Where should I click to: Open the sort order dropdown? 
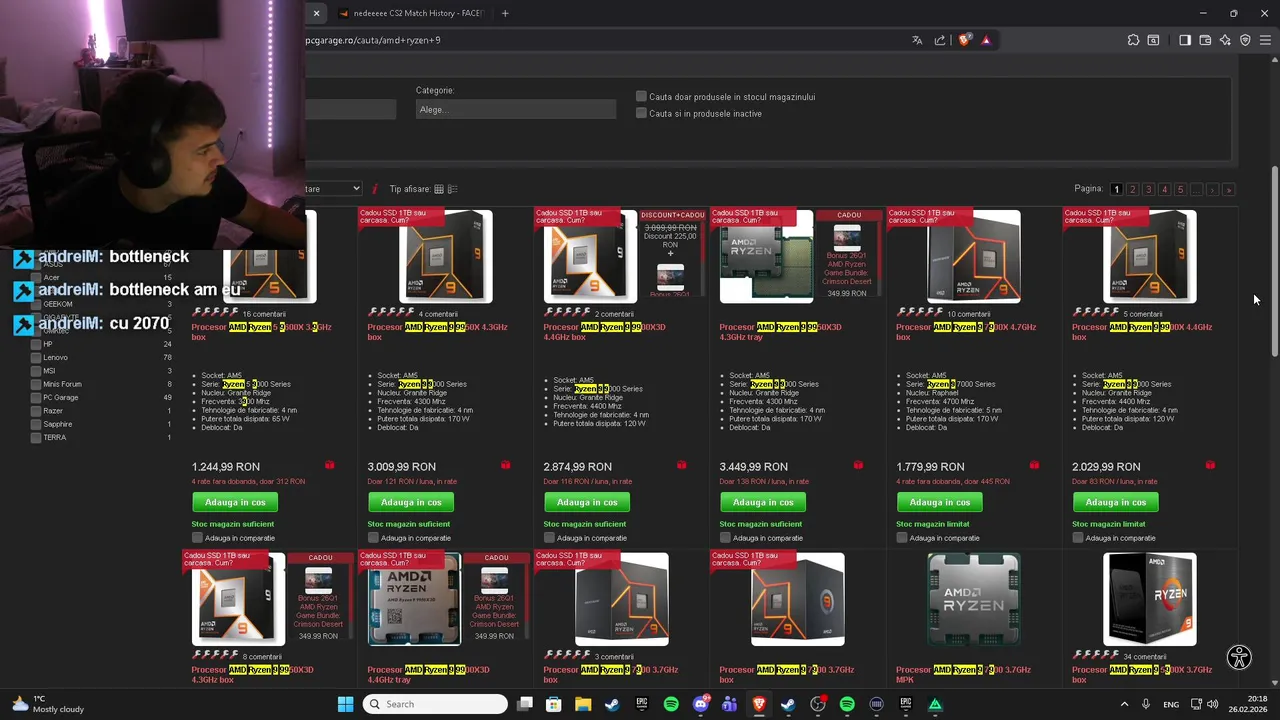[334, 188]
